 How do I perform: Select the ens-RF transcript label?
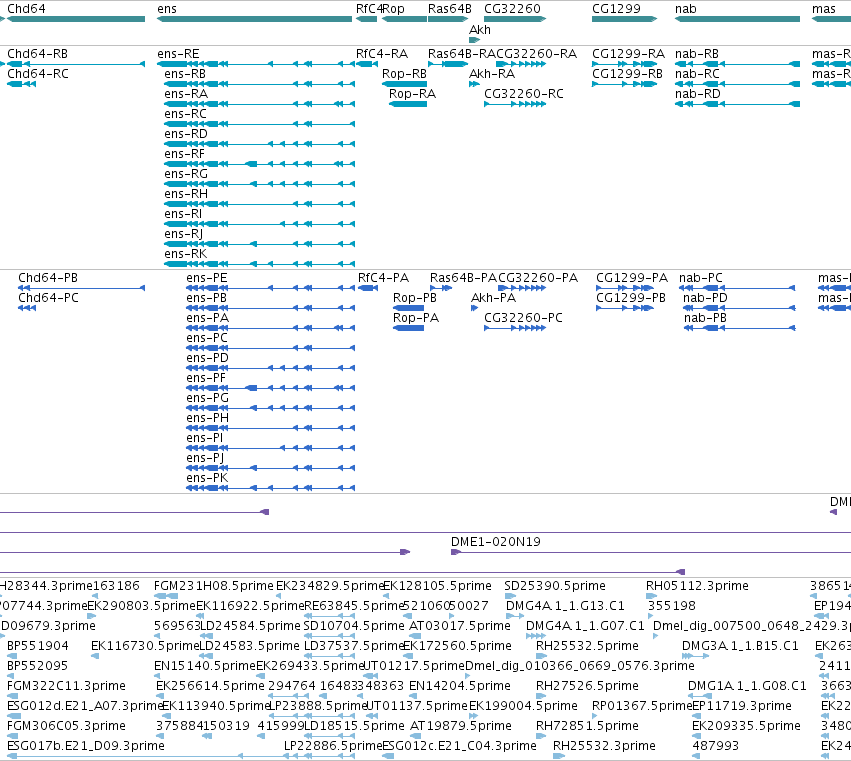(185, 154)
